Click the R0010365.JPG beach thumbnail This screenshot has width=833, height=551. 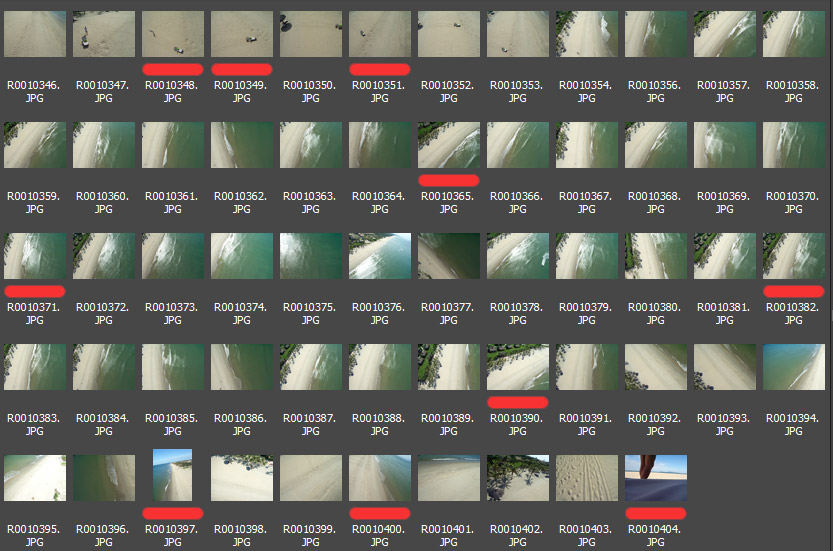tap(449, 145)
